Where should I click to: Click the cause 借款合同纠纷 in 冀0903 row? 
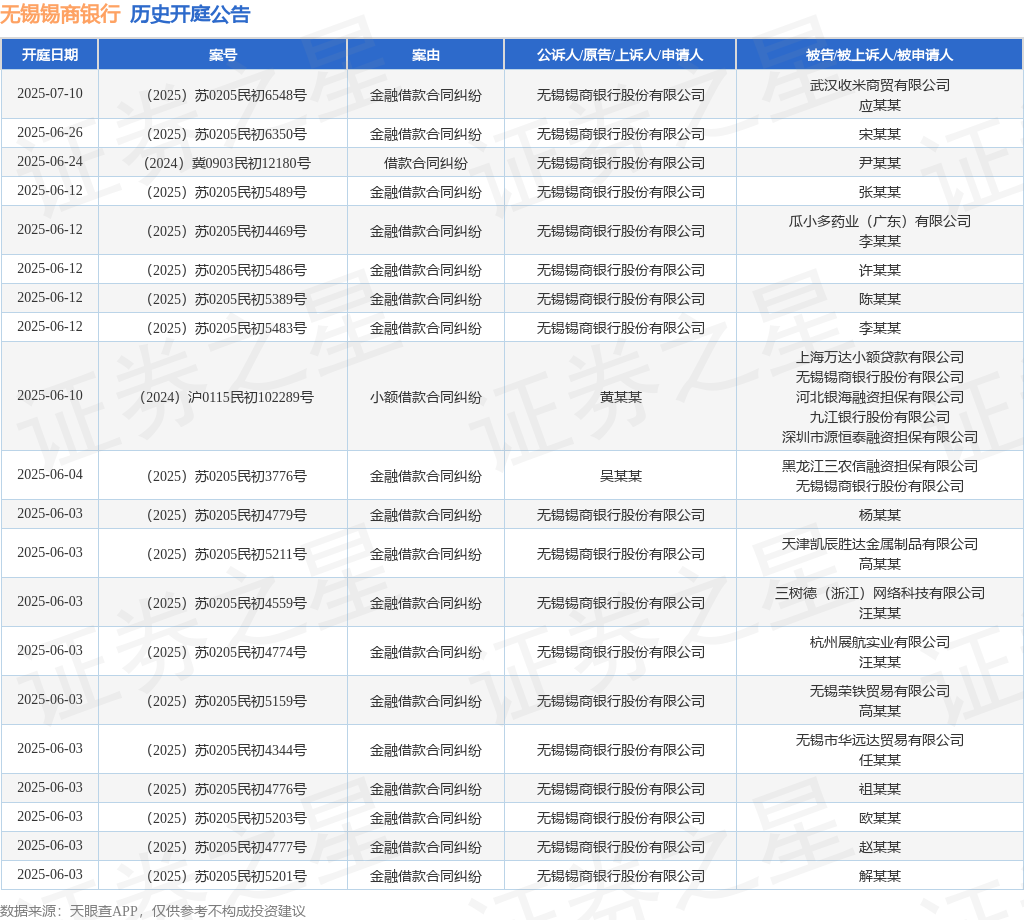[426, 163]
